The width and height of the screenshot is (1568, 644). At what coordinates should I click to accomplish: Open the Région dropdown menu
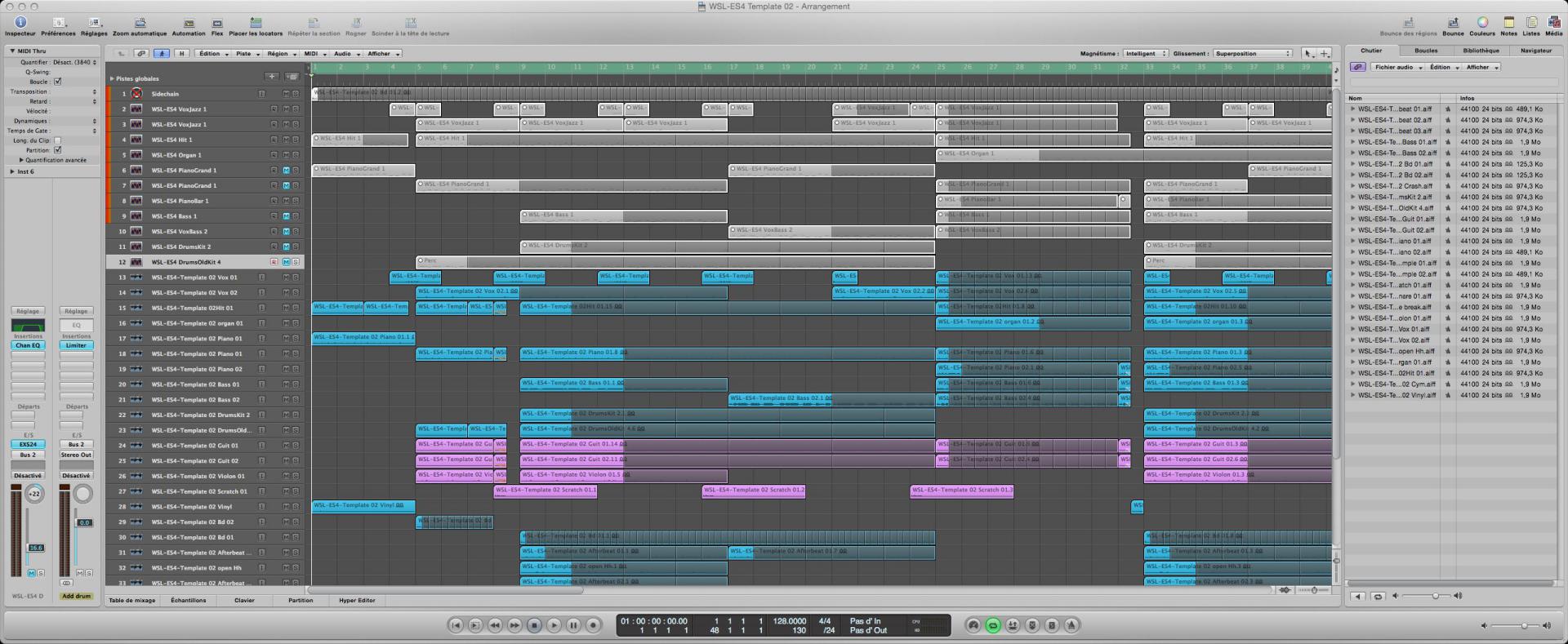point(281,54)
